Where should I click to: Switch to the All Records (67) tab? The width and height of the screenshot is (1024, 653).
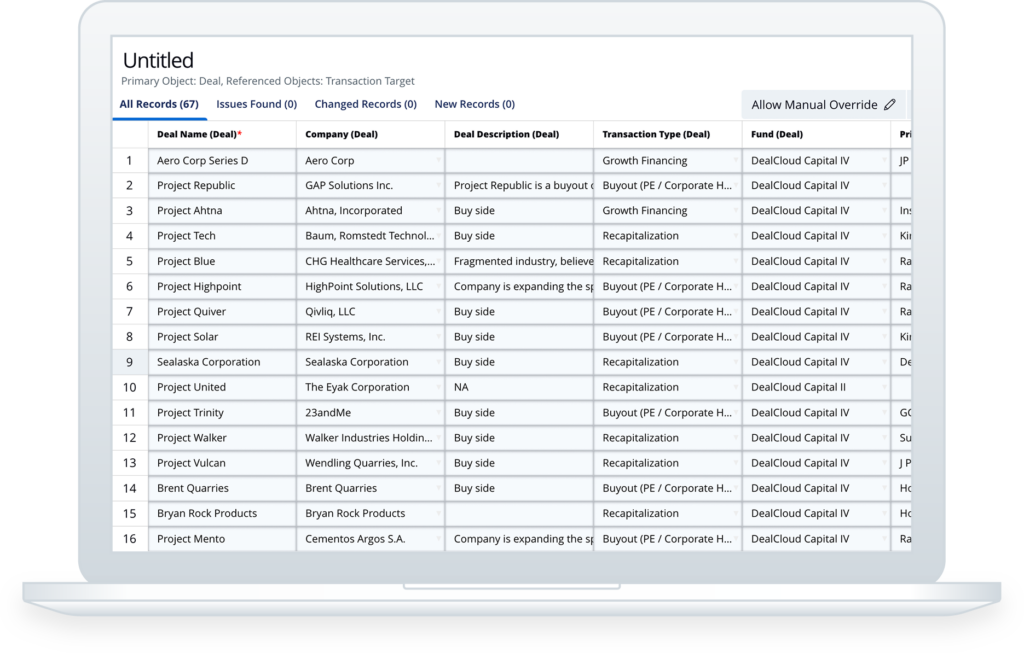(x=159, y=104)
